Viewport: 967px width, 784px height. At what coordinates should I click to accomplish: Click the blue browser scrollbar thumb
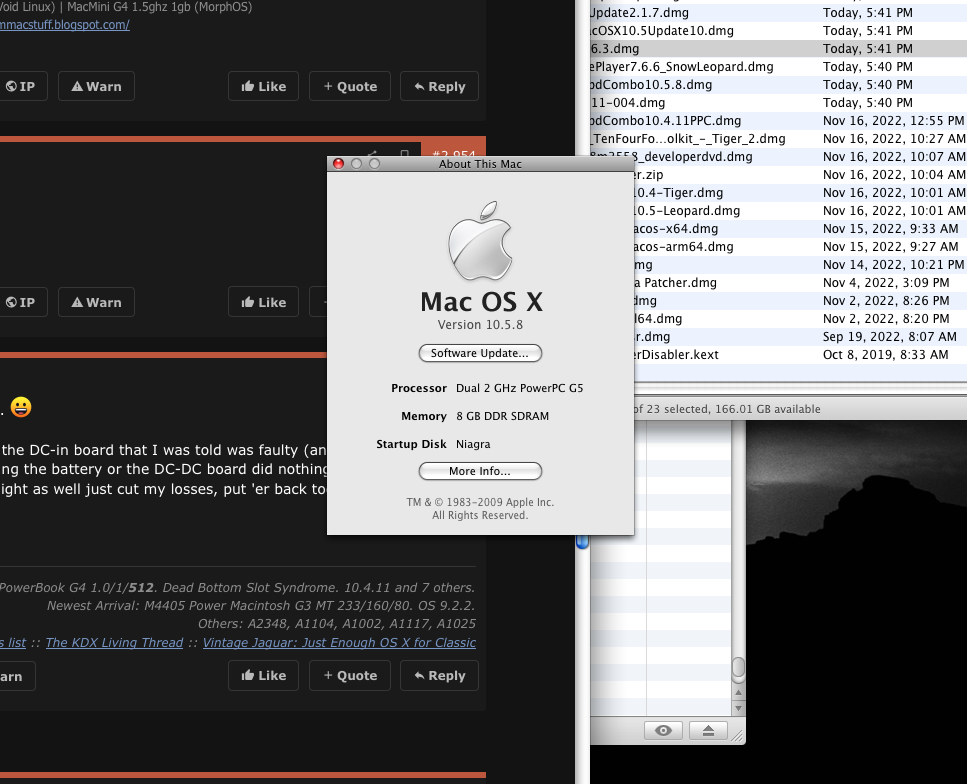coord(582,542)
